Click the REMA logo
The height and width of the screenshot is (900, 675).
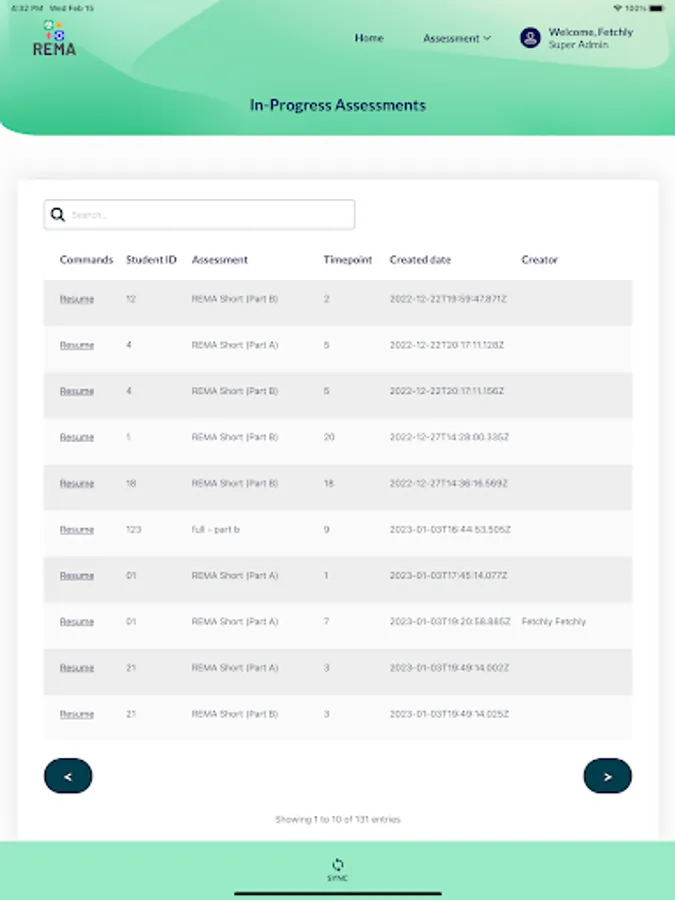coord(54,38)
